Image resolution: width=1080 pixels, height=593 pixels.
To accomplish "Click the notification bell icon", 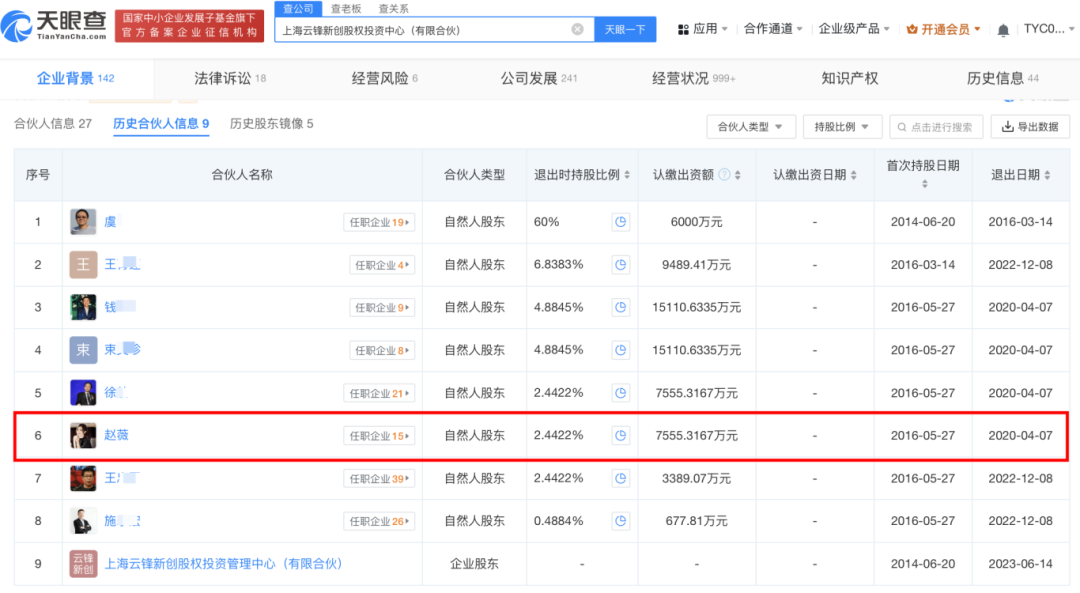I will coord(1004,30).
